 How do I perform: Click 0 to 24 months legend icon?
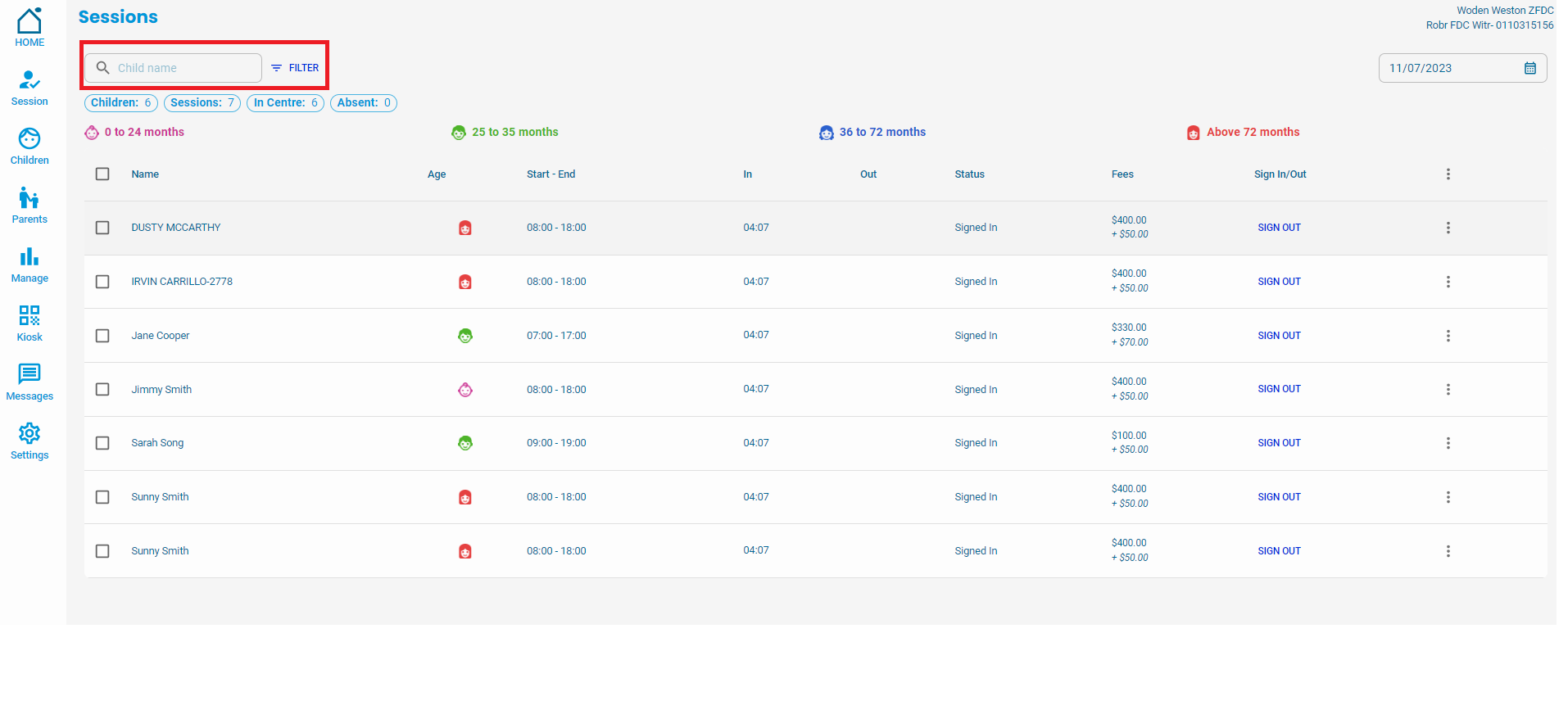point(92,133)
